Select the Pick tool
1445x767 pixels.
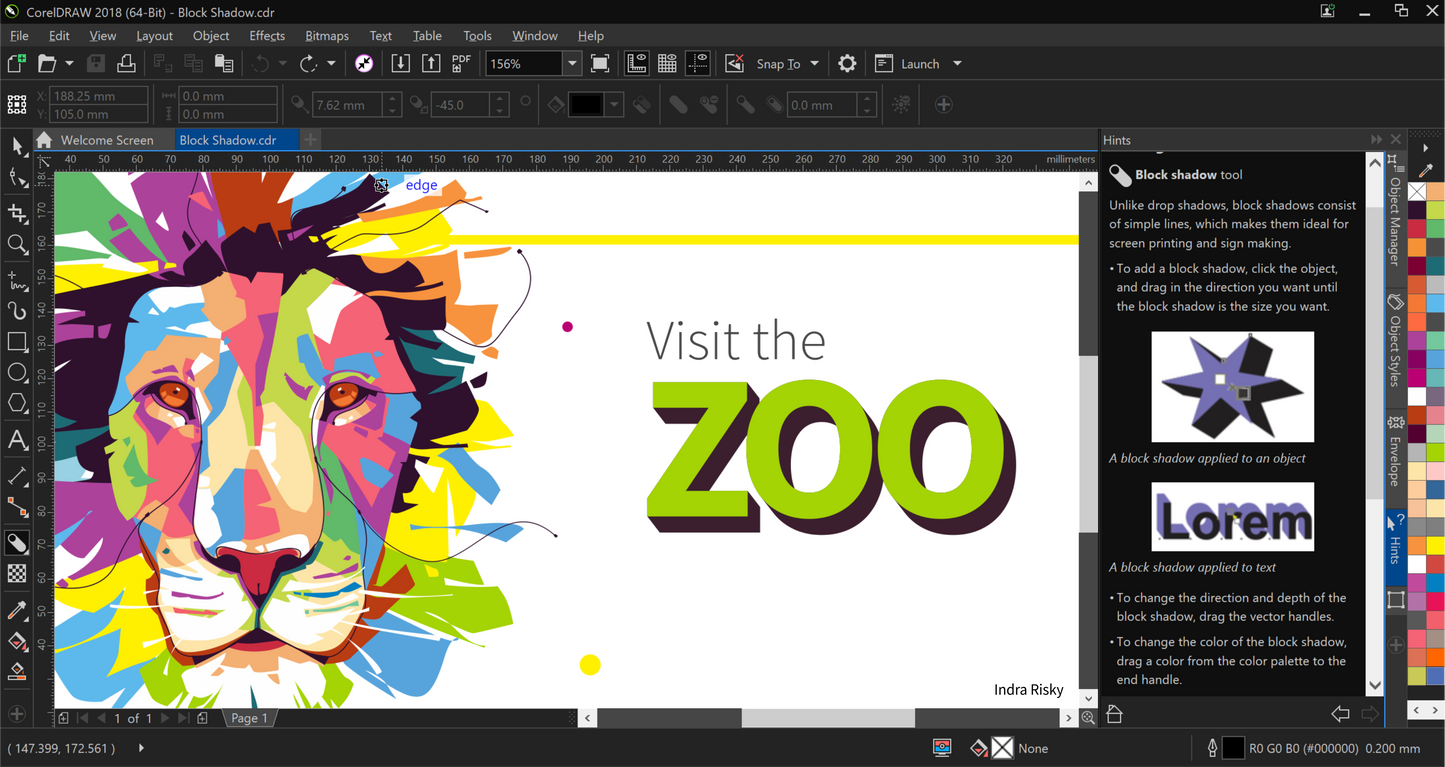tap(17, 146)
